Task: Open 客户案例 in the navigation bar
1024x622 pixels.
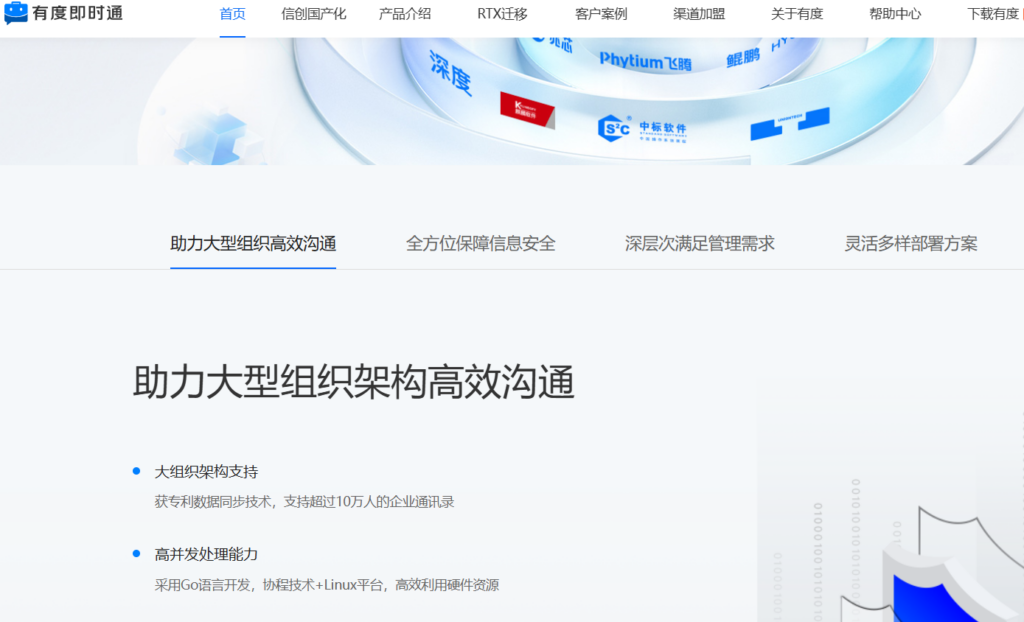Action: (x=601, y=14)
